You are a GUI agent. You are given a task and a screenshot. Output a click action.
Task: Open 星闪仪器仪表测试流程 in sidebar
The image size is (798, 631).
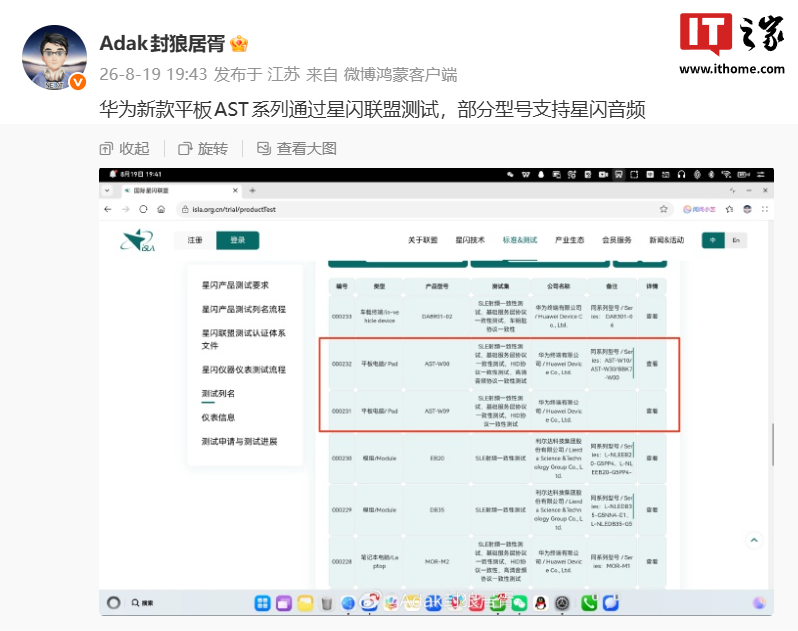(x=244, y=370)
